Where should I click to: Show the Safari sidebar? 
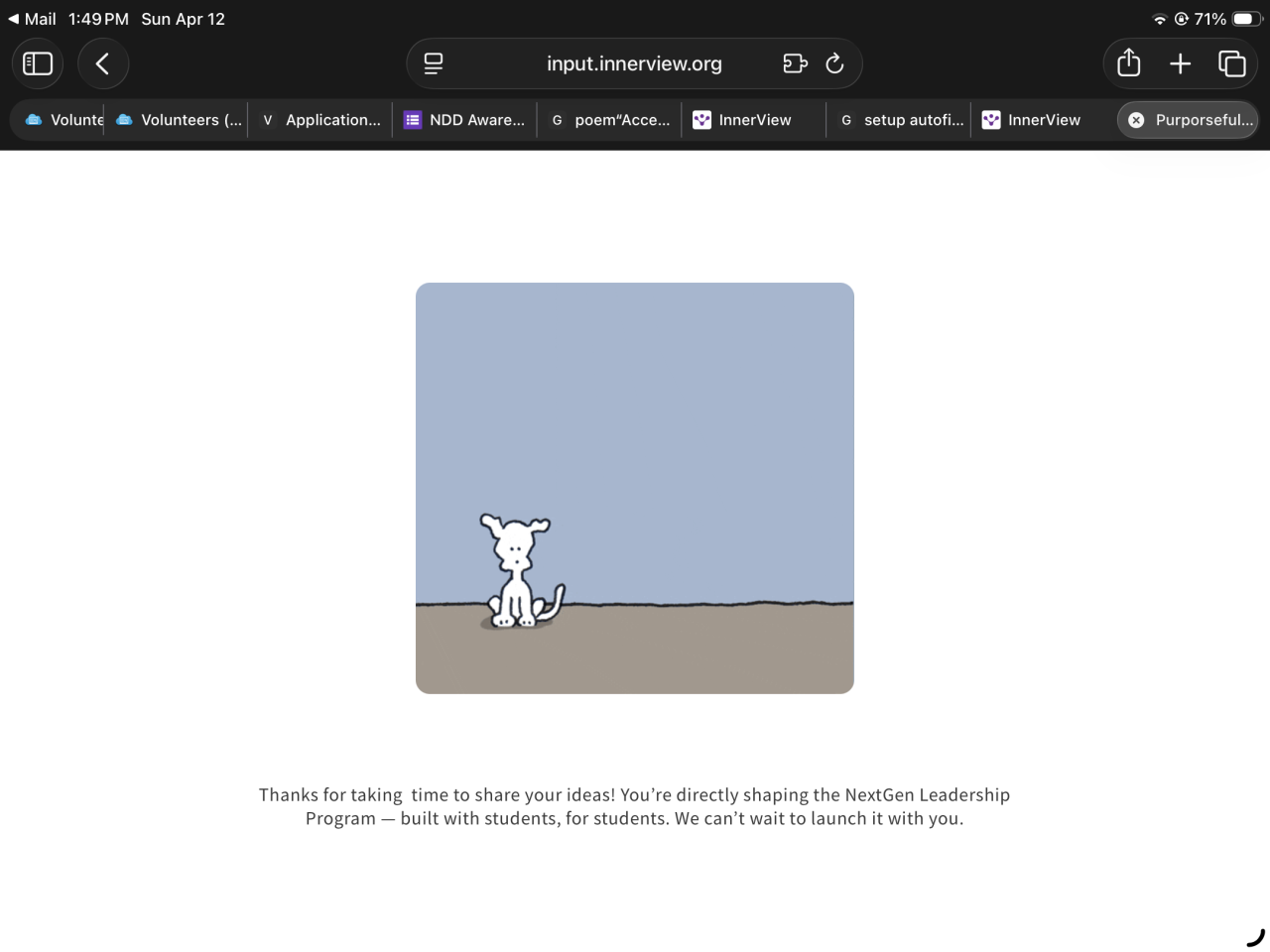click(x=38, y=63)
